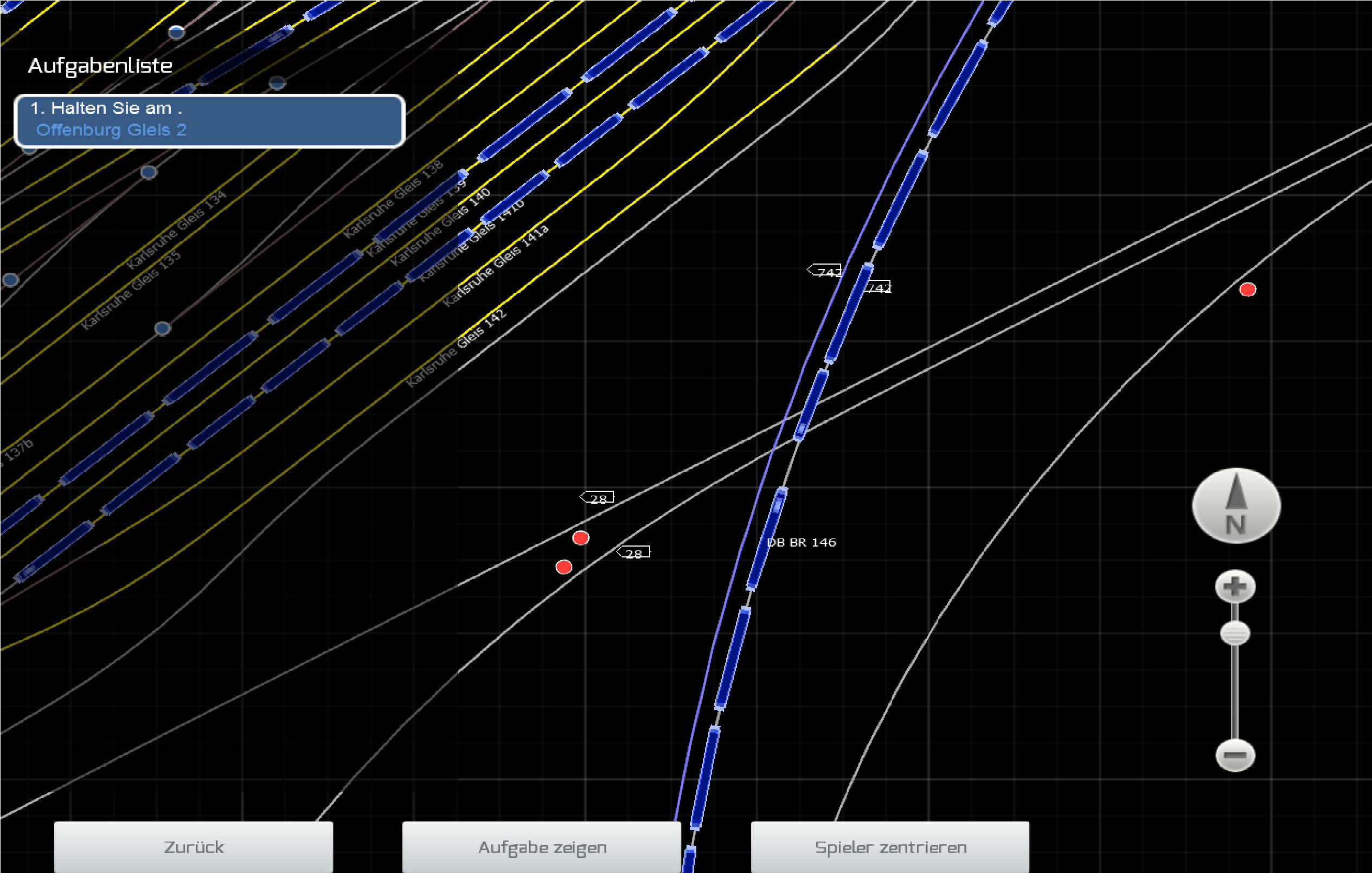Image resolution: width=1372 pixels, height=873 pixels.
Task: Click the right 28 speed limit marker
Action: 633,552
